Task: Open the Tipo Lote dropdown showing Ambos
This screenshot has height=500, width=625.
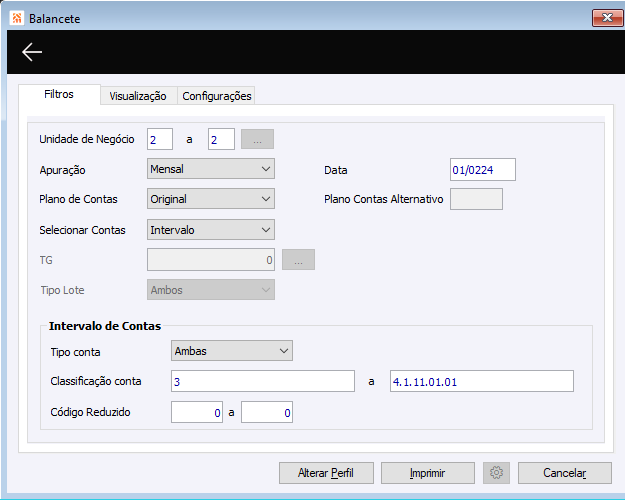Action: pos(211,290)
